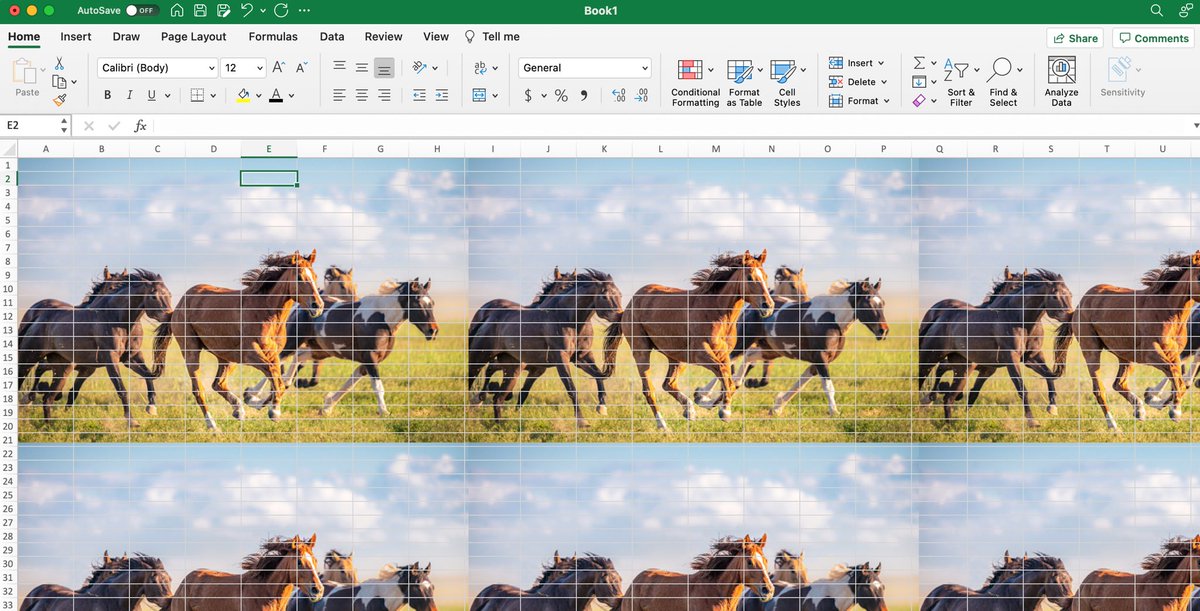Select Top Align icon
Image resolution: width=1200 pixels, height=611 pixels.
click(x=339, y=67)
